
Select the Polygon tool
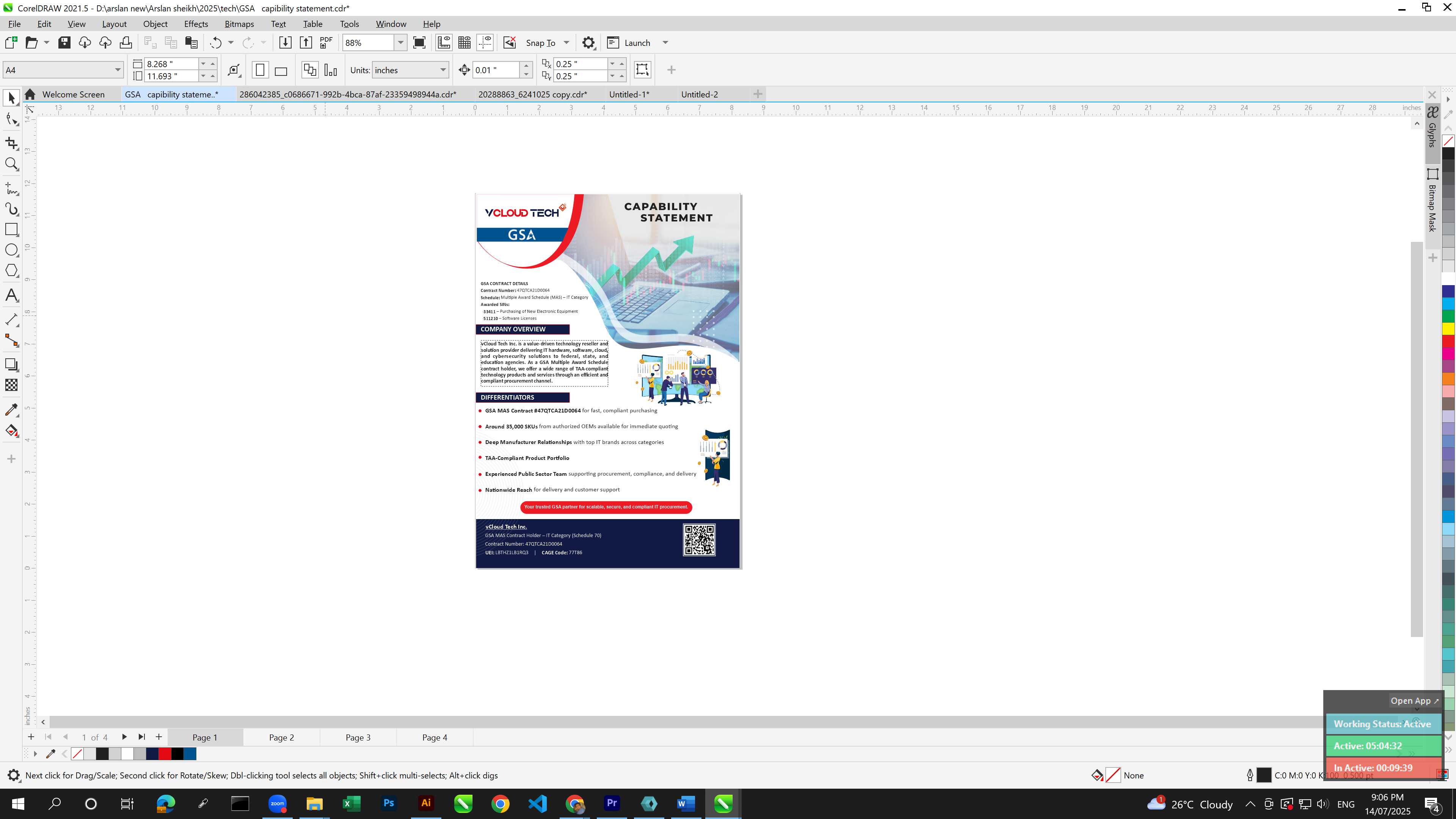(x=11, y=270)
